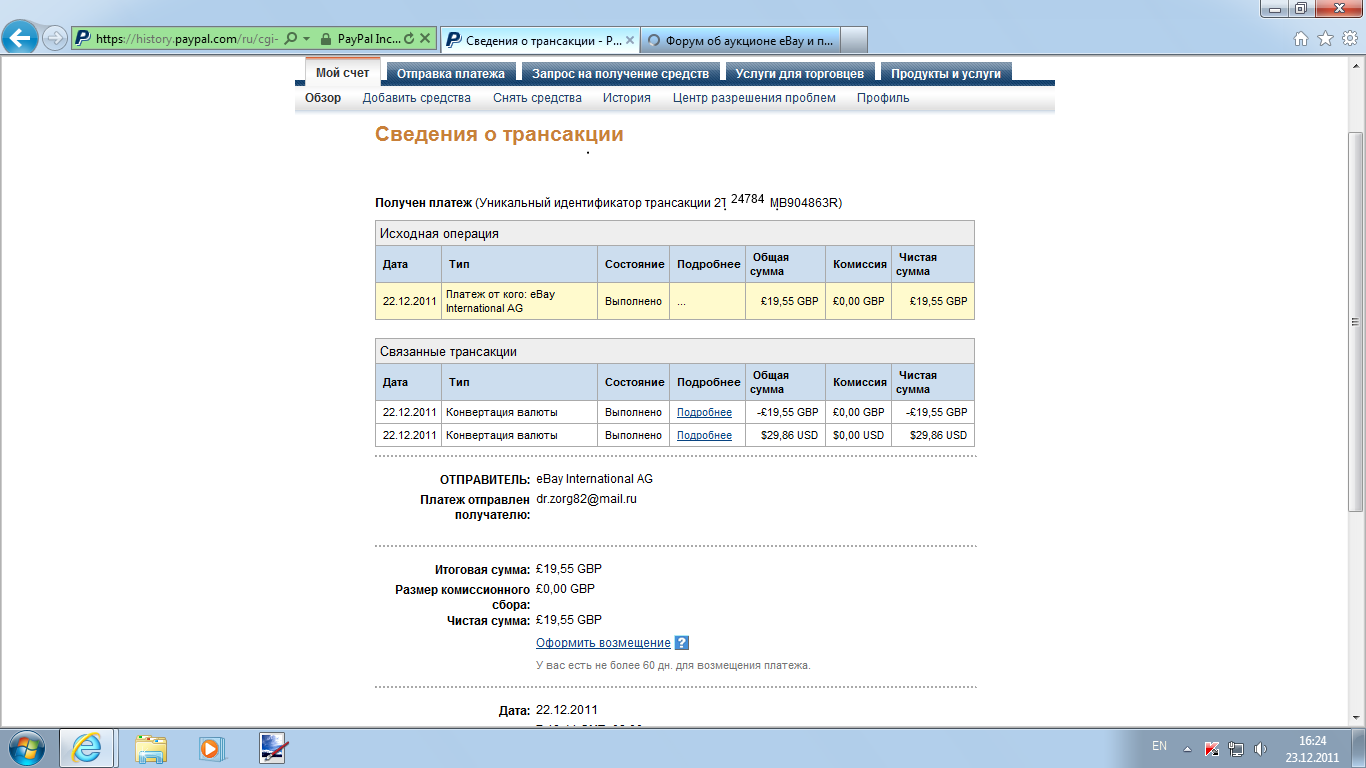Click the PayPal logo in address bar

(x=84, y=39)
